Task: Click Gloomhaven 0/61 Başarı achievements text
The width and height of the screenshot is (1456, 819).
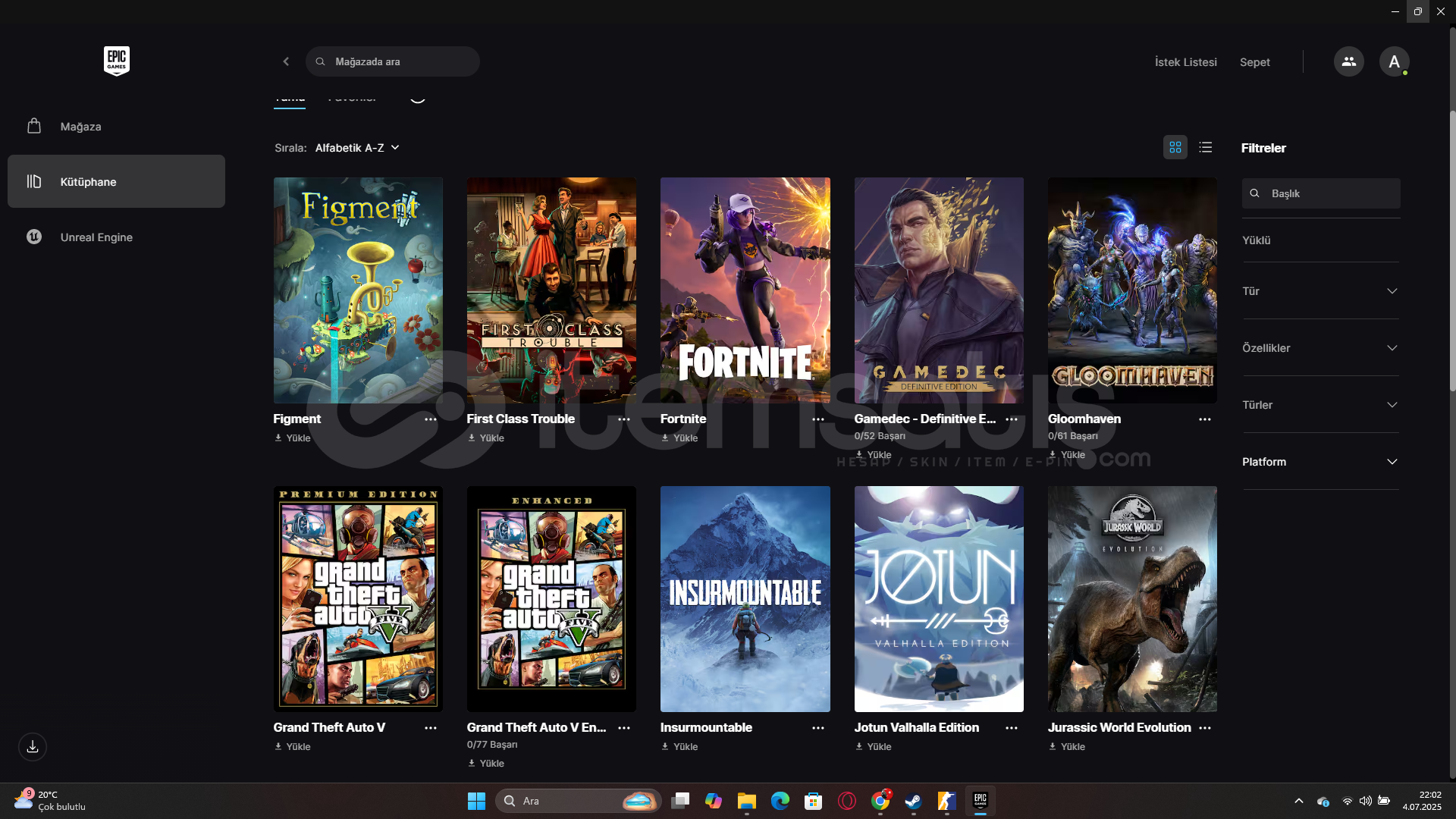Action: pos(1073,436)
